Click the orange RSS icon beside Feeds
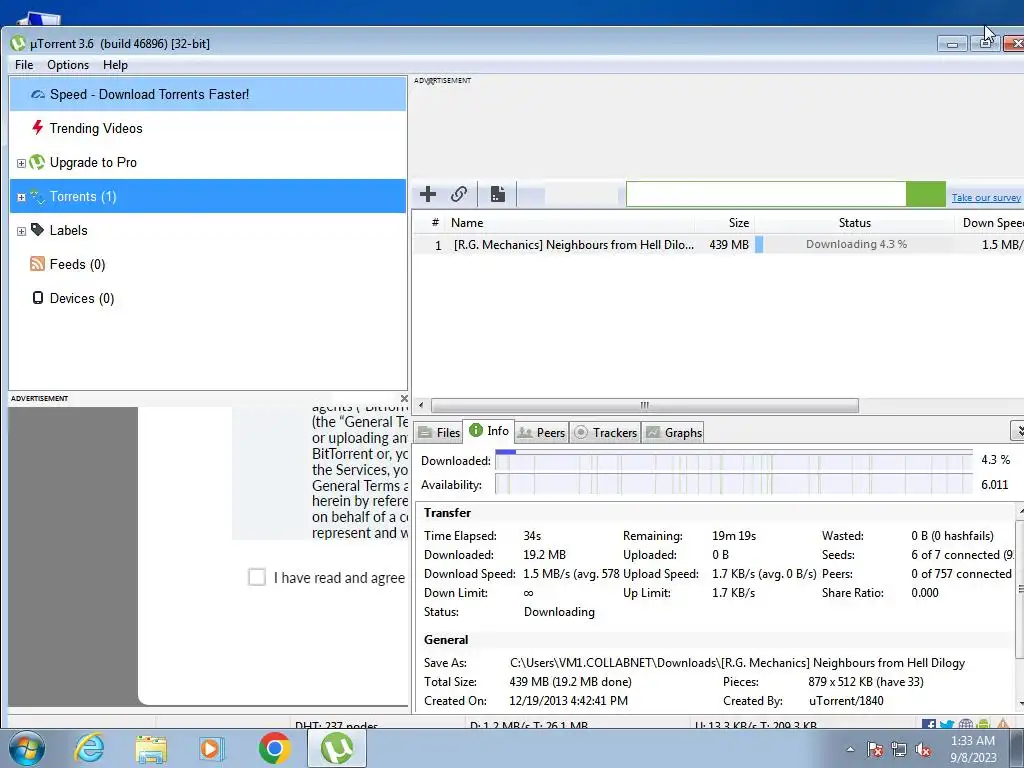The image size is (1024, 768). point(37,264)
